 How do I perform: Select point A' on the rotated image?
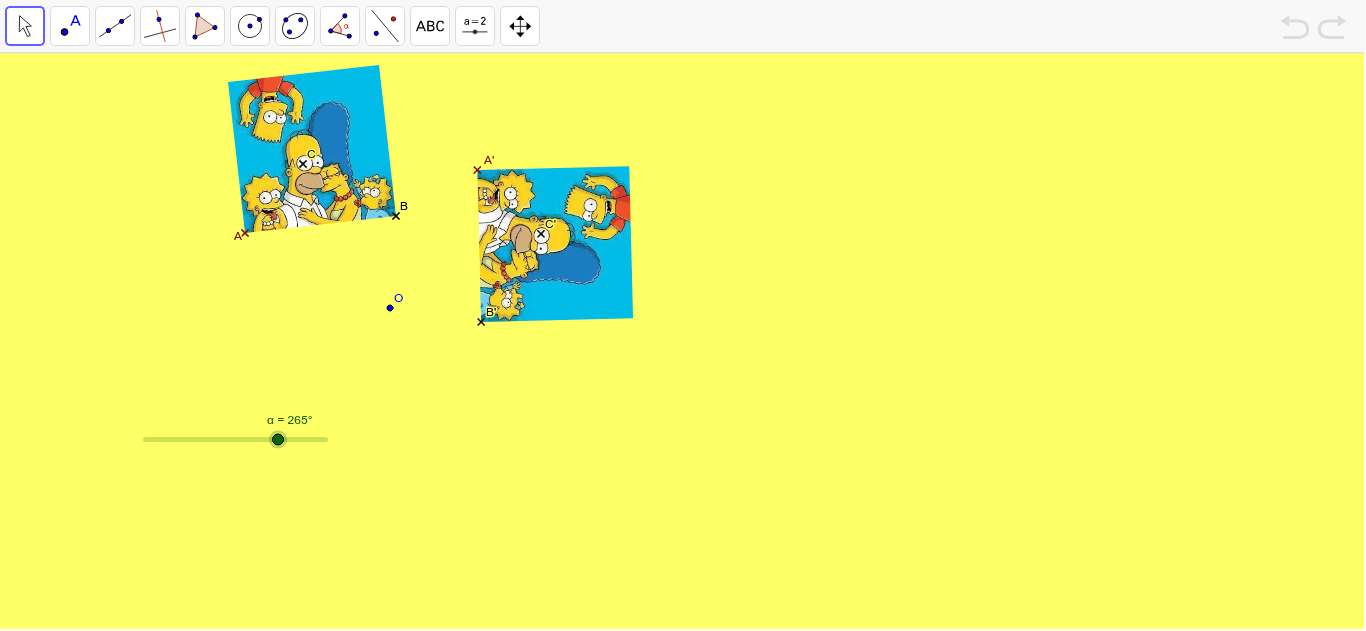click(x=477, y=170)
